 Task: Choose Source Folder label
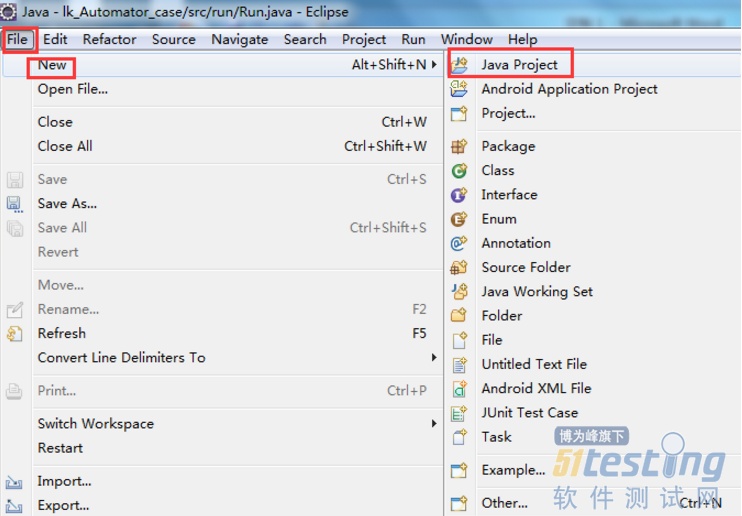coord(526,267)
